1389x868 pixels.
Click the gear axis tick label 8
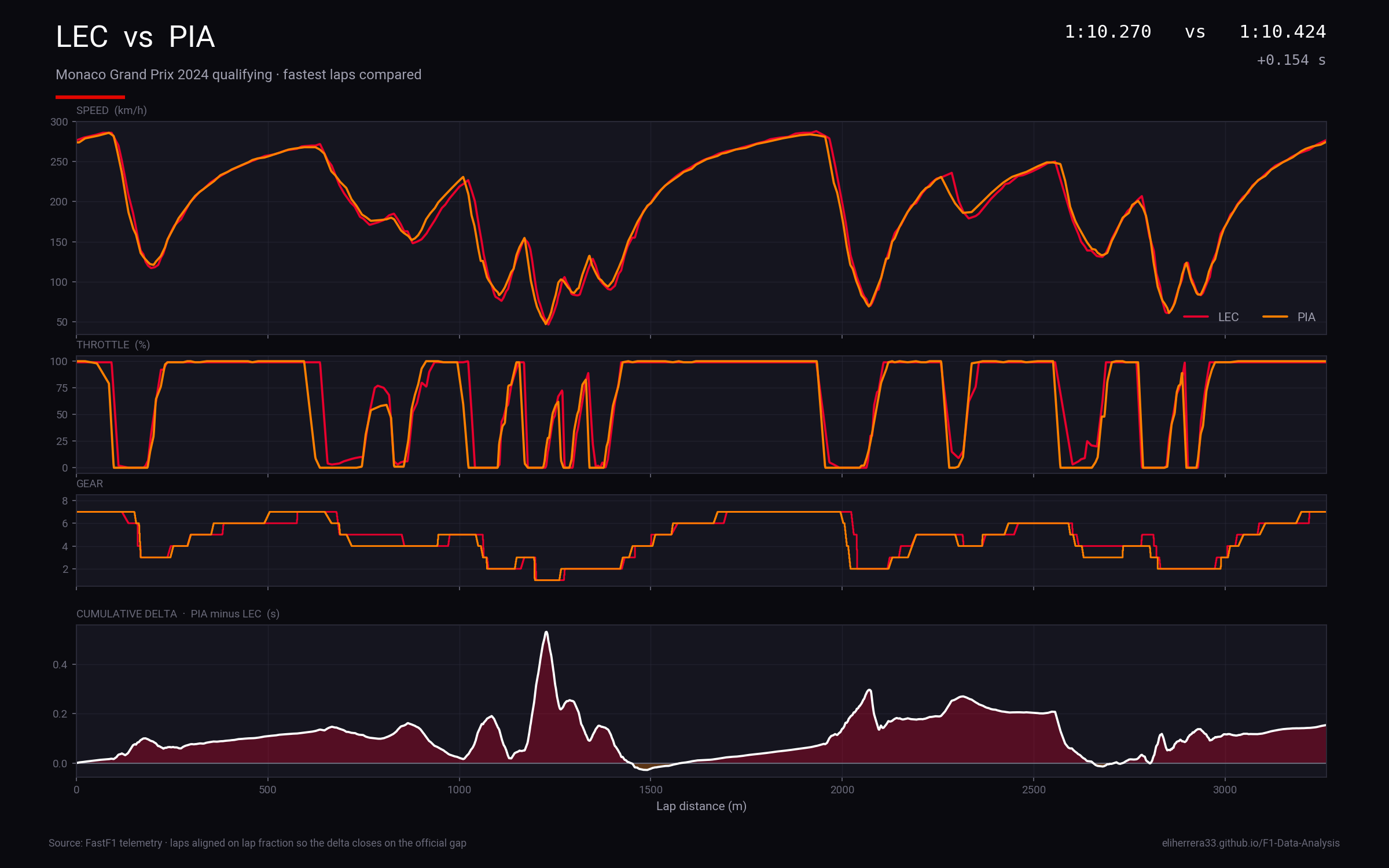(x=65, y=501)
